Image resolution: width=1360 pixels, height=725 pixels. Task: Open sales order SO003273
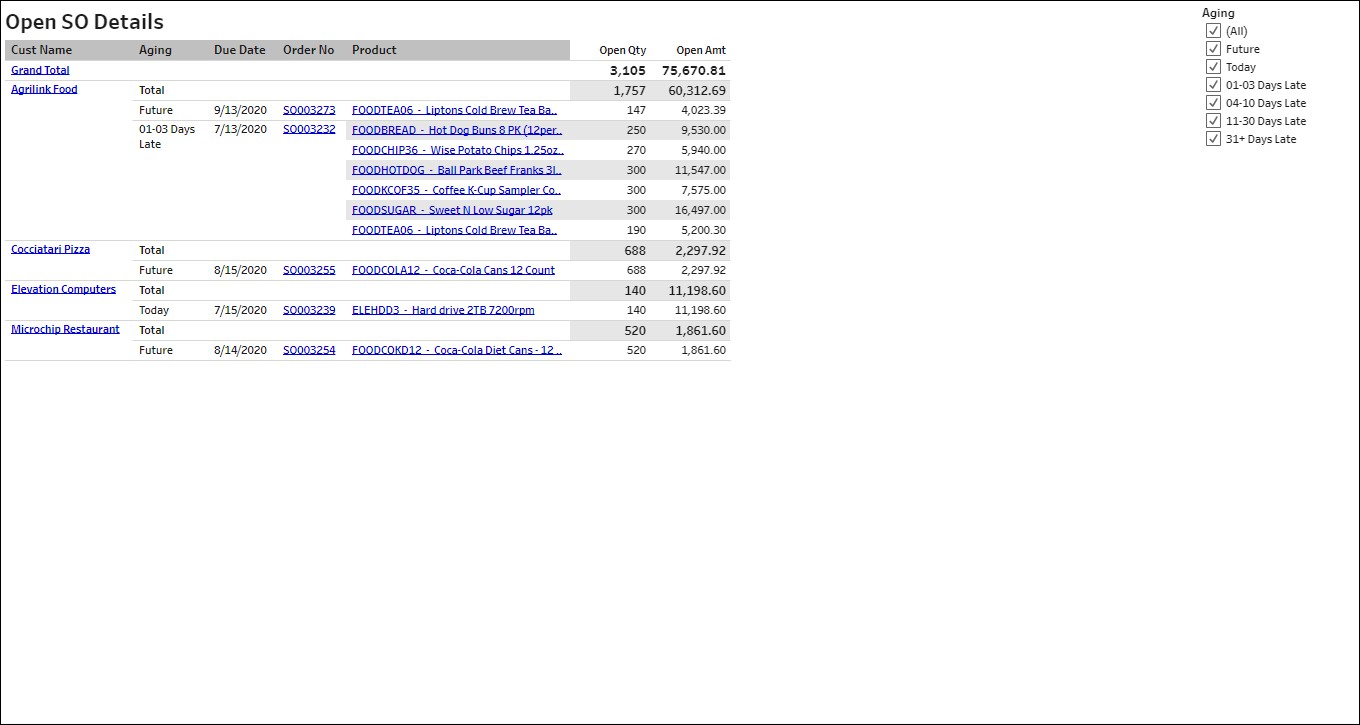tap(309, 110)
